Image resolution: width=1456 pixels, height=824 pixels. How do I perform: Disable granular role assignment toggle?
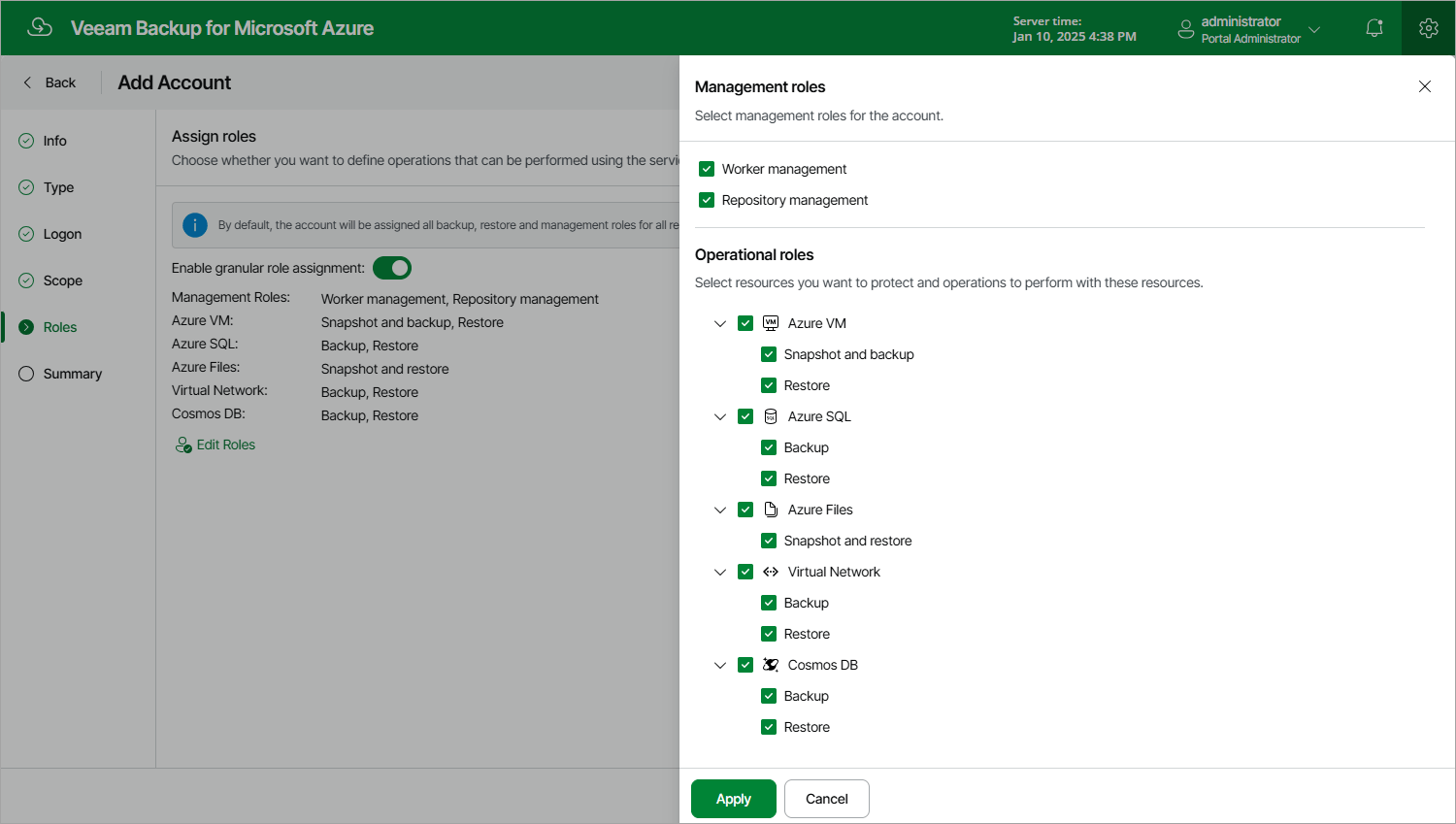(391, 267)
